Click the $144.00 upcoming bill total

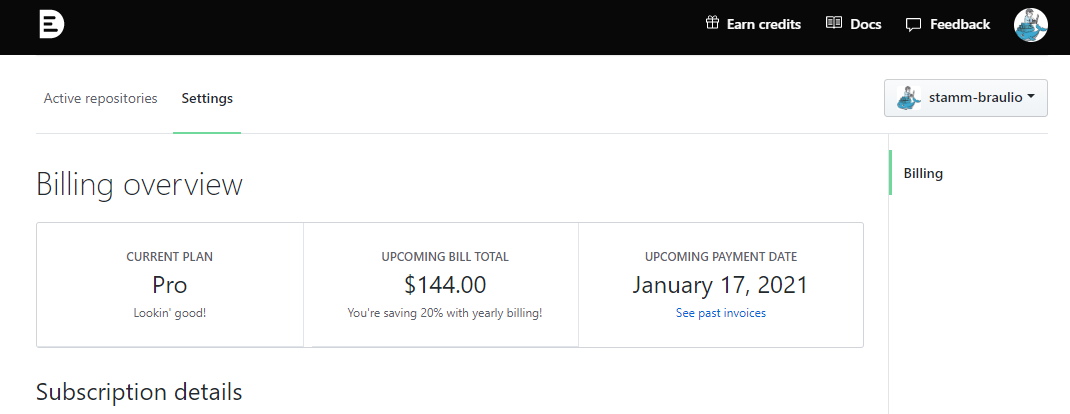pyautogui.click(x=445, y=284)
